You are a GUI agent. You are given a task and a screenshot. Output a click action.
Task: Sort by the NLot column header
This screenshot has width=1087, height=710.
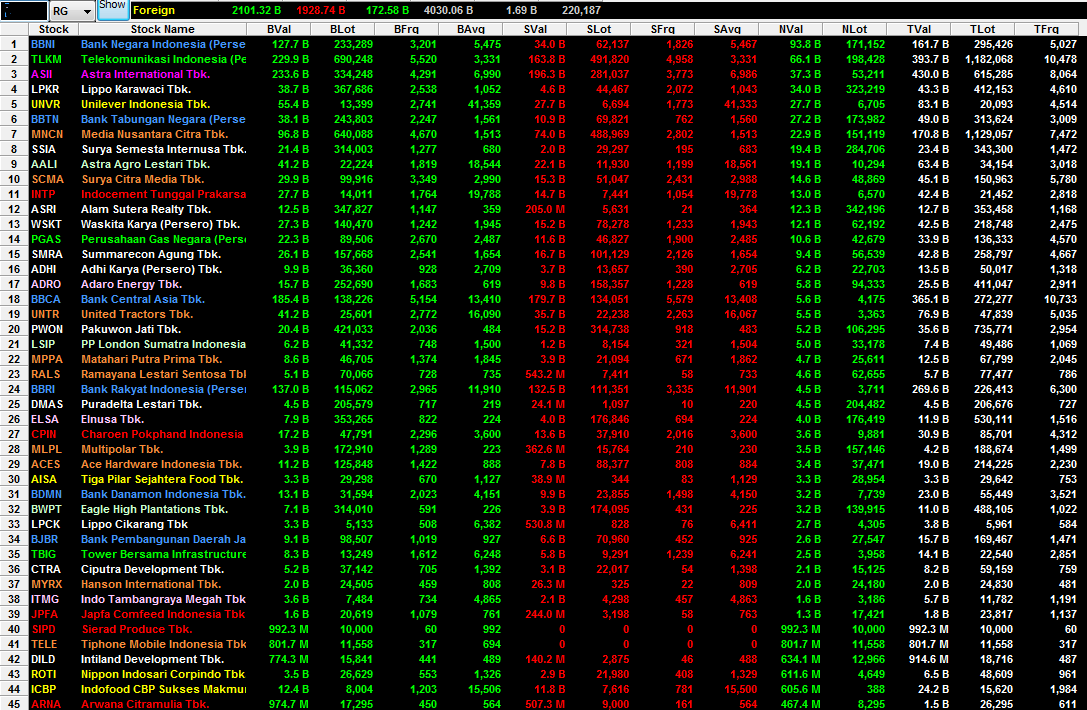coord(855,29)
